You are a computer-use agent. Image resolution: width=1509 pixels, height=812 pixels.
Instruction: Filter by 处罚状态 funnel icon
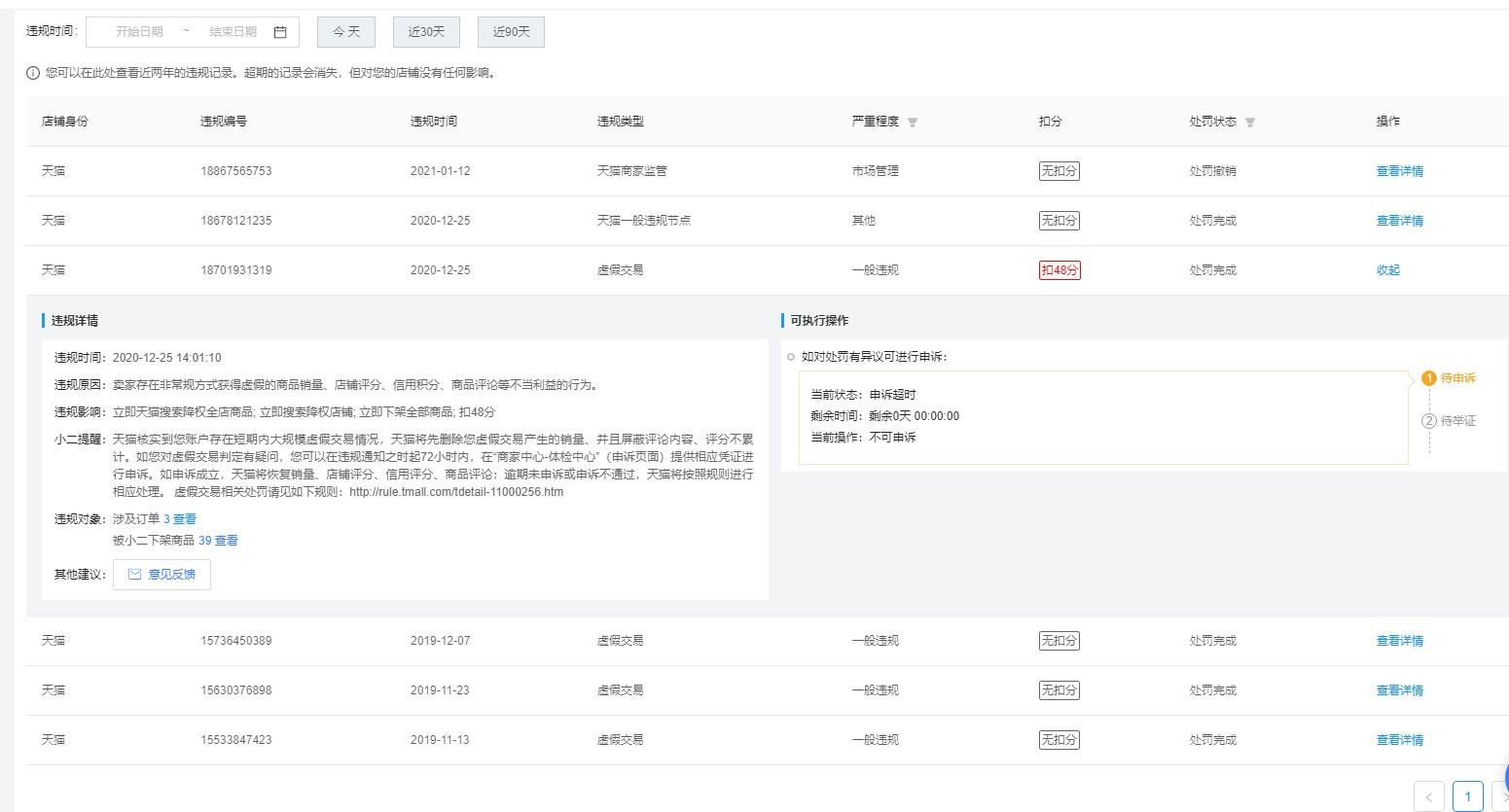(x=1250, y=123)
